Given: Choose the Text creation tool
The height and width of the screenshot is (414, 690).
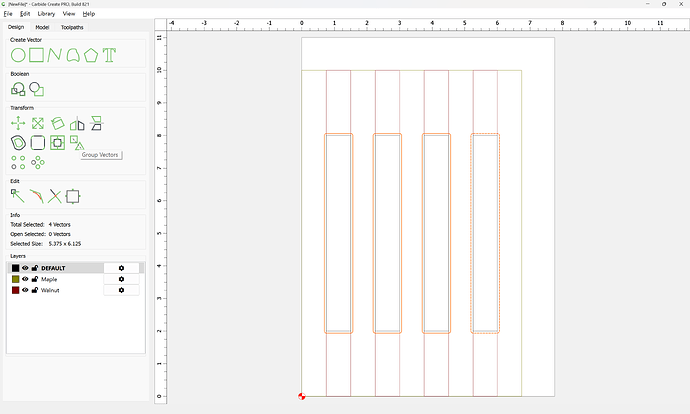Looking at the screenshot, I should click(x=110, y=55).
